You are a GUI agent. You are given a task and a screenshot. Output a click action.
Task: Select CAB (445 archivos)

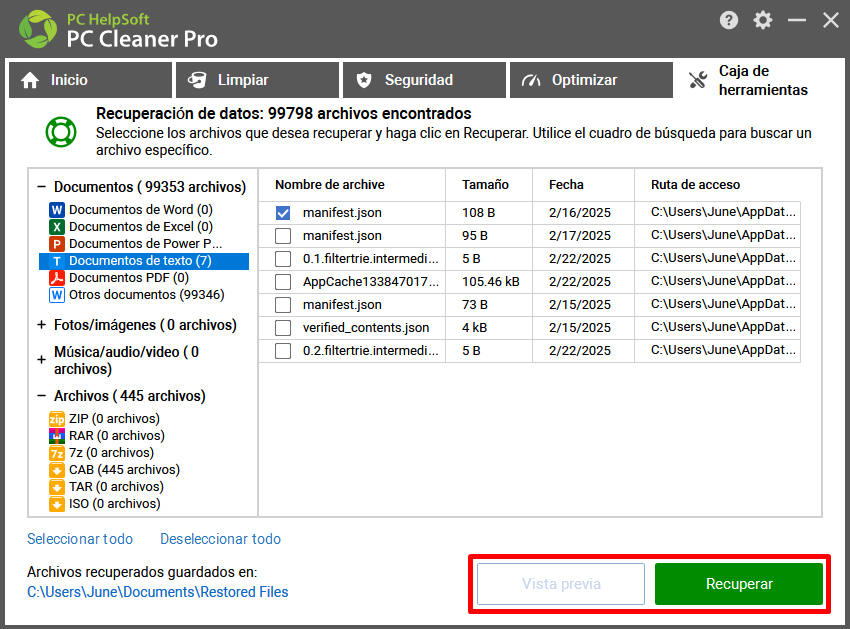point(124,470)
